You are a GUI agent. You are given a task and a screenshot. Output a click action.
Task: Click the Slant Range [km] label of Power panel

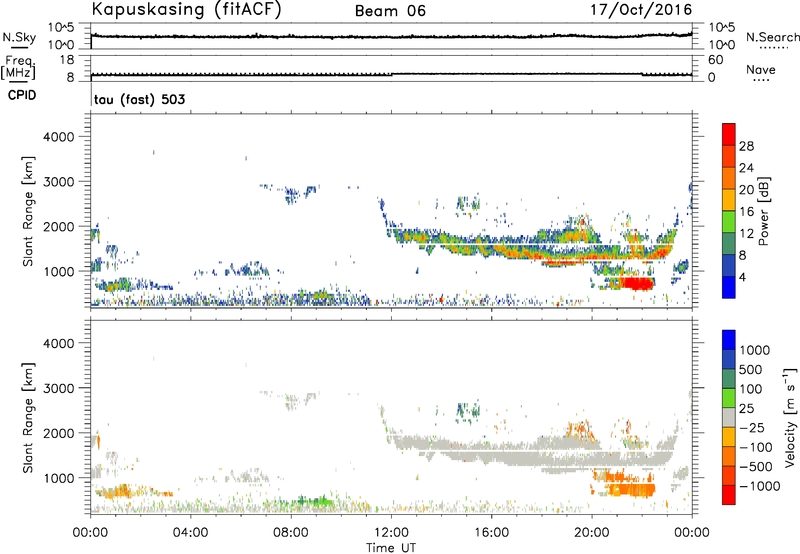28,211
